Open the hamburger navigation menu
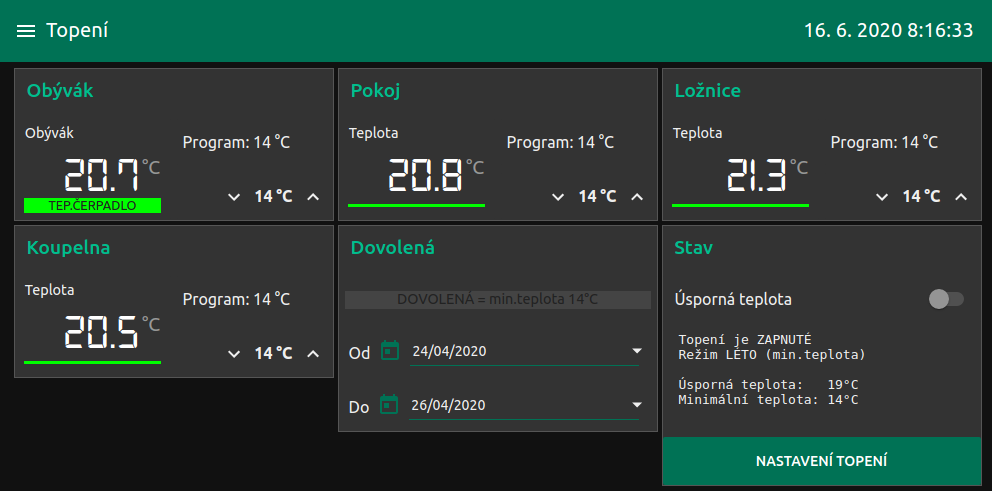This screenshot has height=491, width=992. [26, 31]
